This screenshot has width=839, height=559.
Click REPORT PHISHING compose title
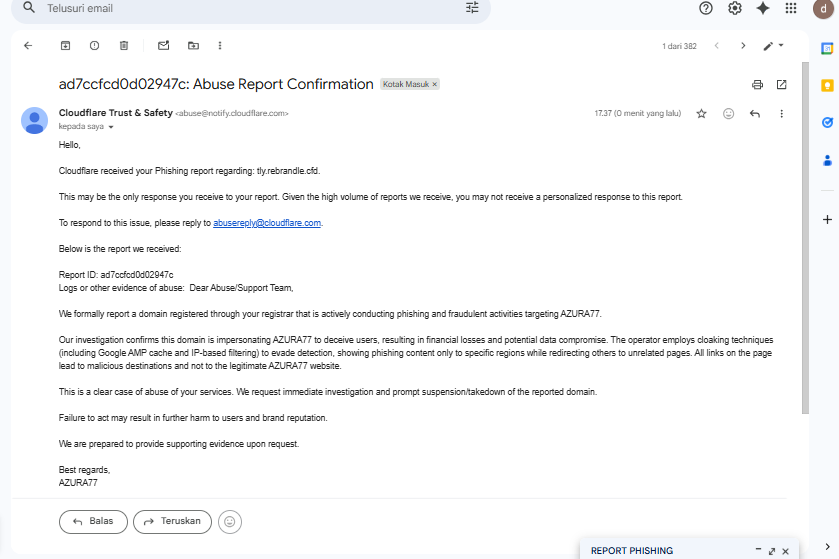(632, 551)
